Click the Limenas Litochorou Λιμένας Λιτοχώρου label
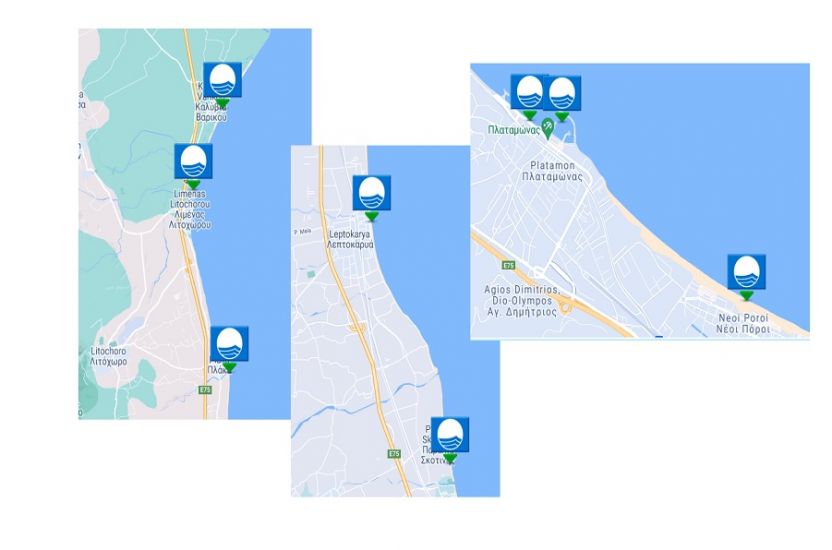Image resolution: width=832 pixels, height=550 pixels. (x=190, y=209)
